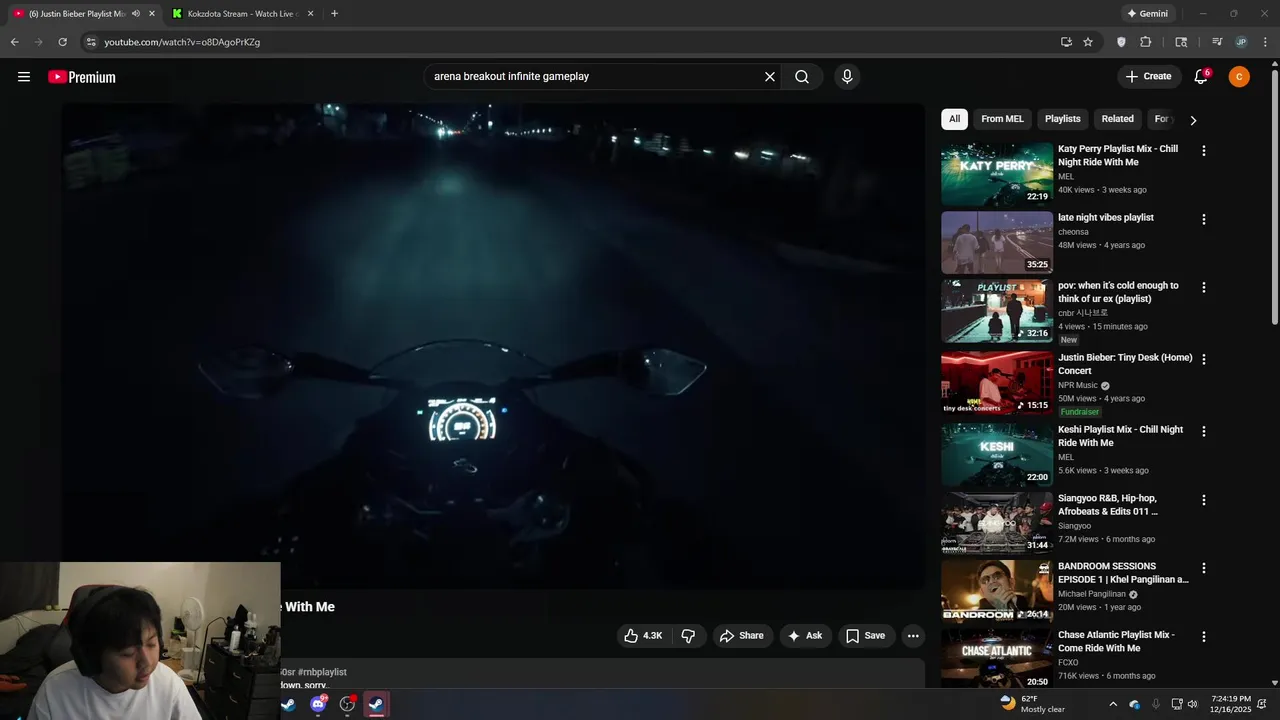This screenshot has height=720, width=1280.
Task: Open taskbar clock showing 7:24:19 PM
Action: point(1230,704)
